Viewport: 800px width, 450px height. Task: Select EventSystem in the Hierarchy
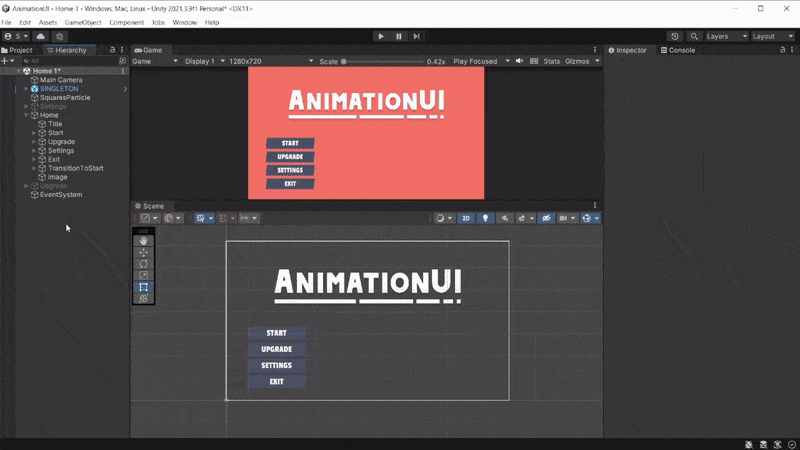pos(60,195)
